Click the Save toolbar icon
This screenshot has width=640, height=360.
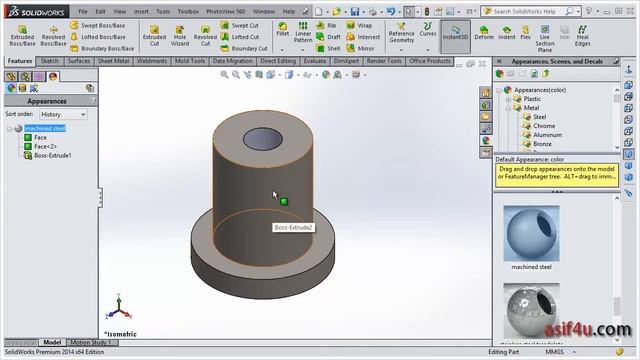[355, 11]
